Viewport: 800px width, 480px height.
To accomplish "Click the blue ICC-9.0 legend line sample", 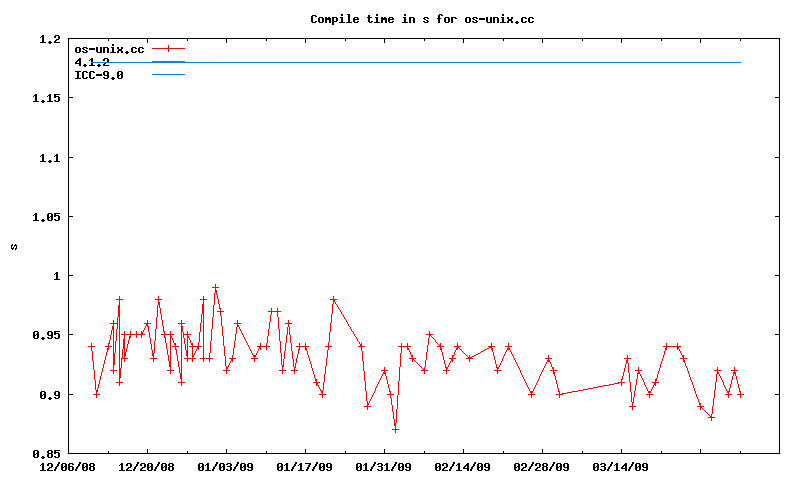I will 169,75.
